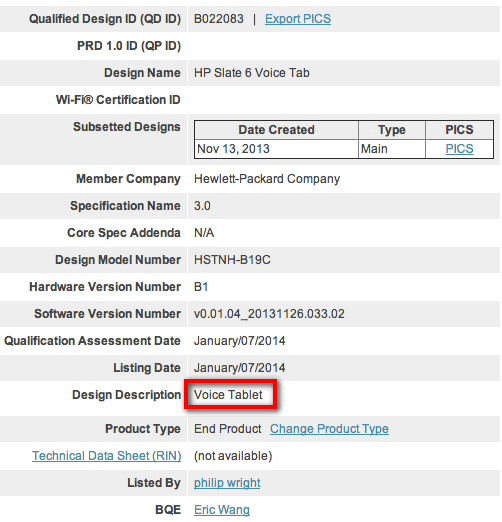Click the PRD 1.0 ID (QP ID) label

pos(129,46)
